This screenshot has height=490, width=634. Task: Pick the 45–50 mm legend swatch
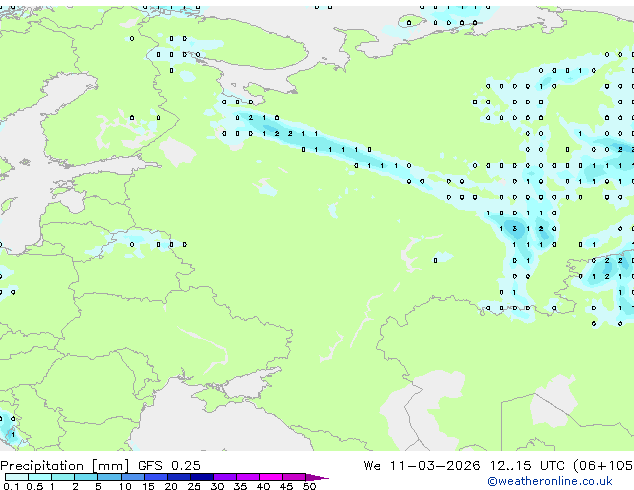point(294,477)
